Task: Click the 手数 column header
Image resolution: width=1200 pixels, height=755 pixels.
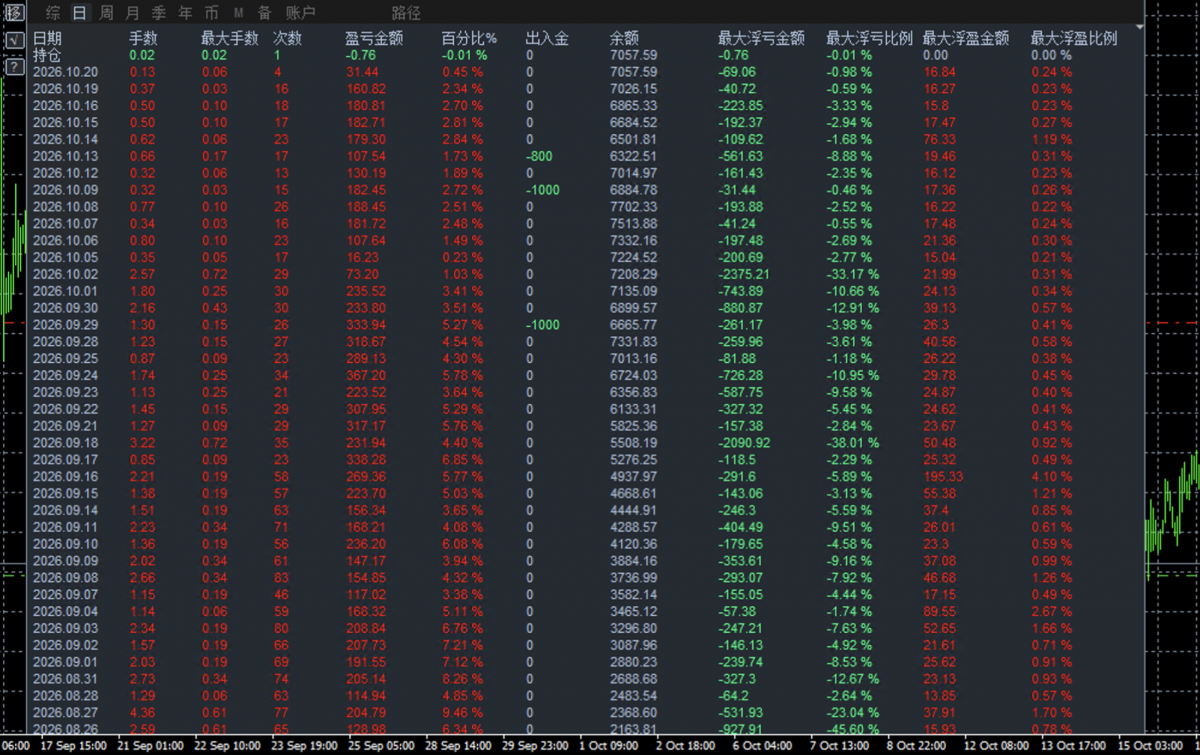Action: (144, 38)
